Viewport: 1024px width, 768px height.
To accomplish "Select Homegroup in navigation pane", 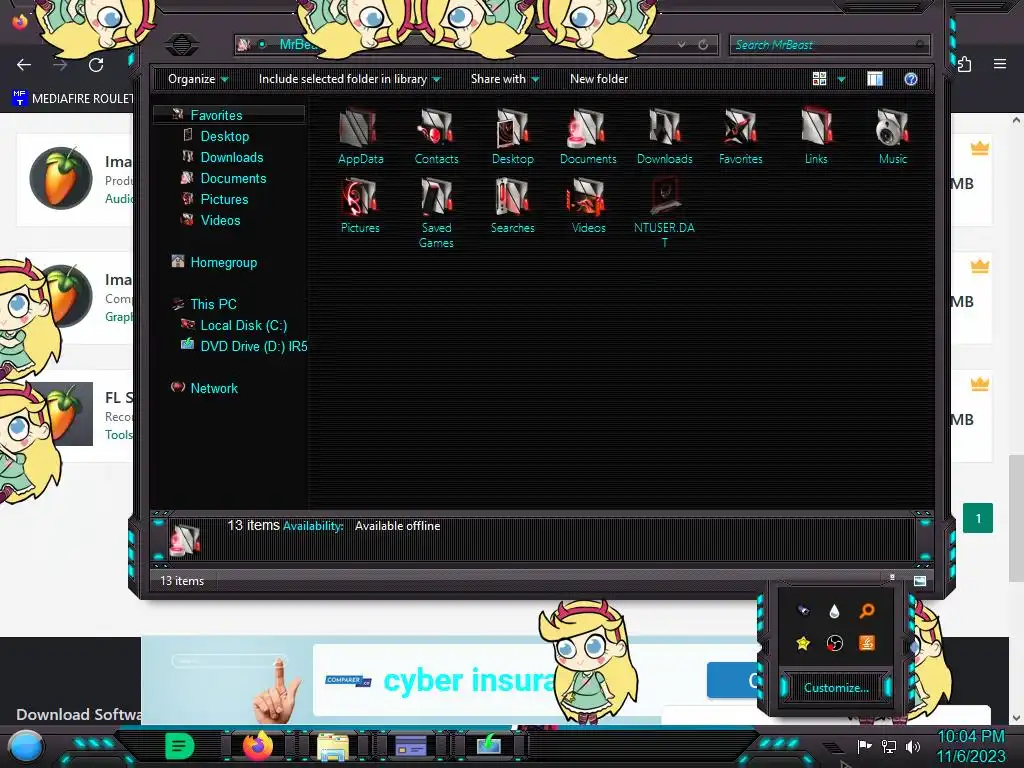I will [223, 263].
